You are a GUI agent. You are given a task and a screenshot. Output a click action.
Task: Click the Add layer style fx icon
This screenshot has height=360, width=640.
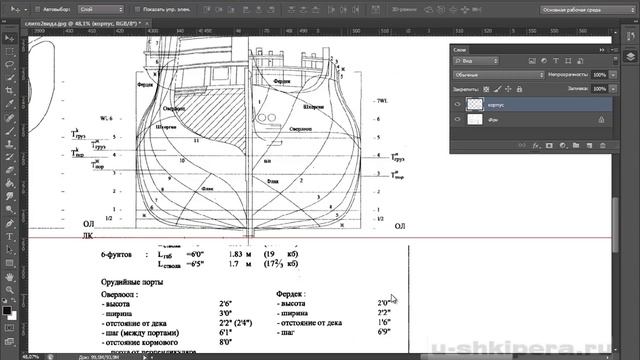click(536, 145)
